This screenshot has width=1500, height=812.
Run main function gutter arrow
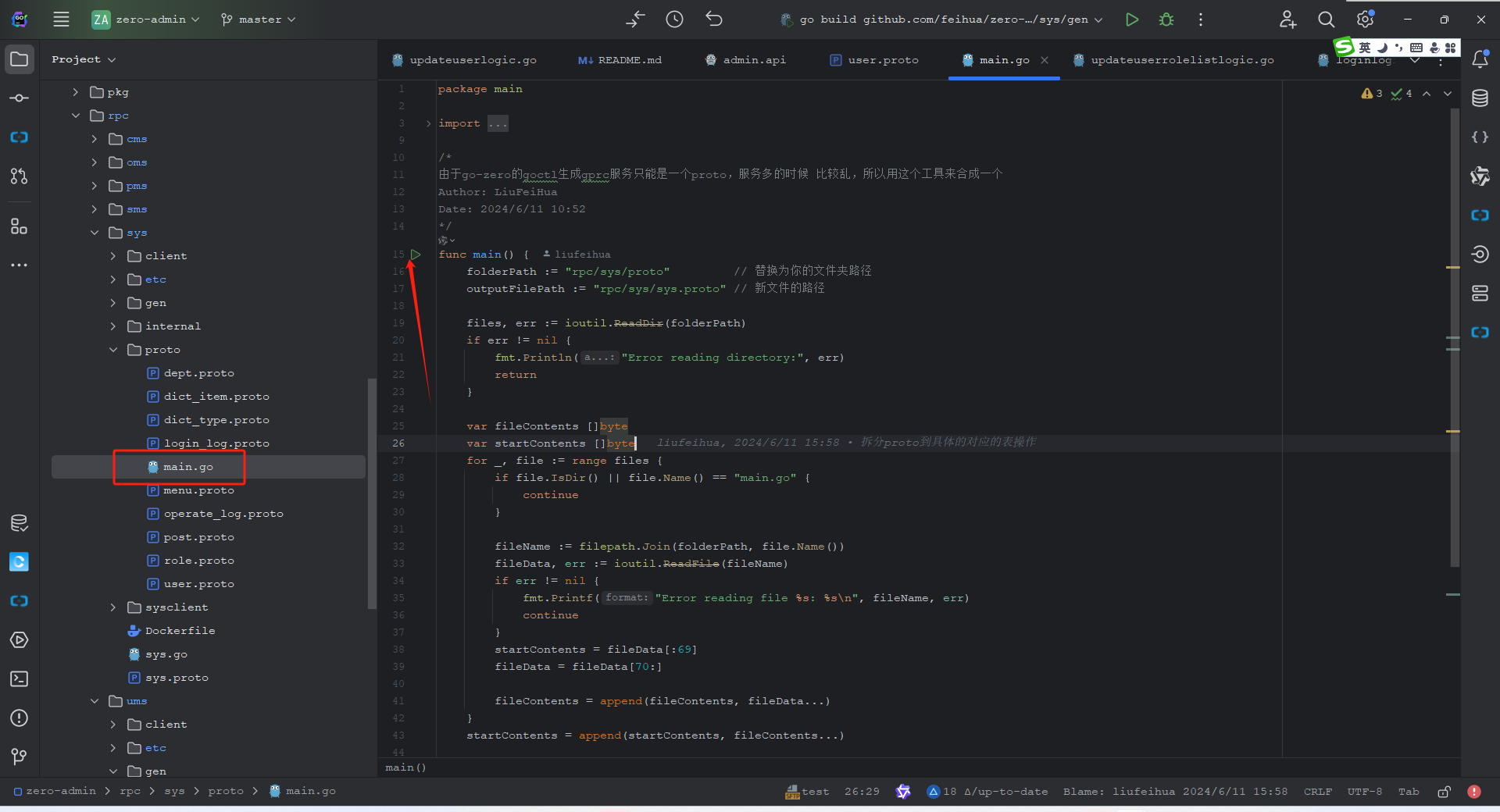(x=416, y=255)
